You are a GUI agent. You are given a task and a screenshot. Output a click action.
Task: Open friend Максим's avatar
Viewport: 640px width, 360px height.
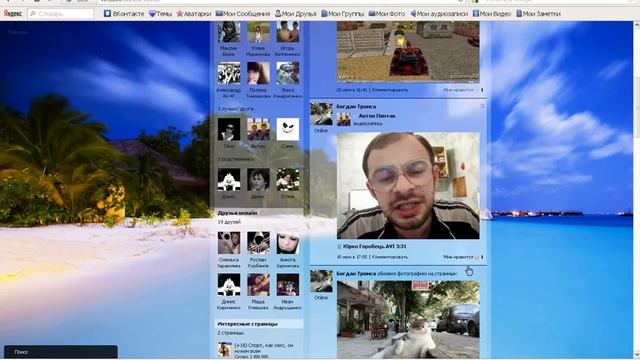point(229,32)
